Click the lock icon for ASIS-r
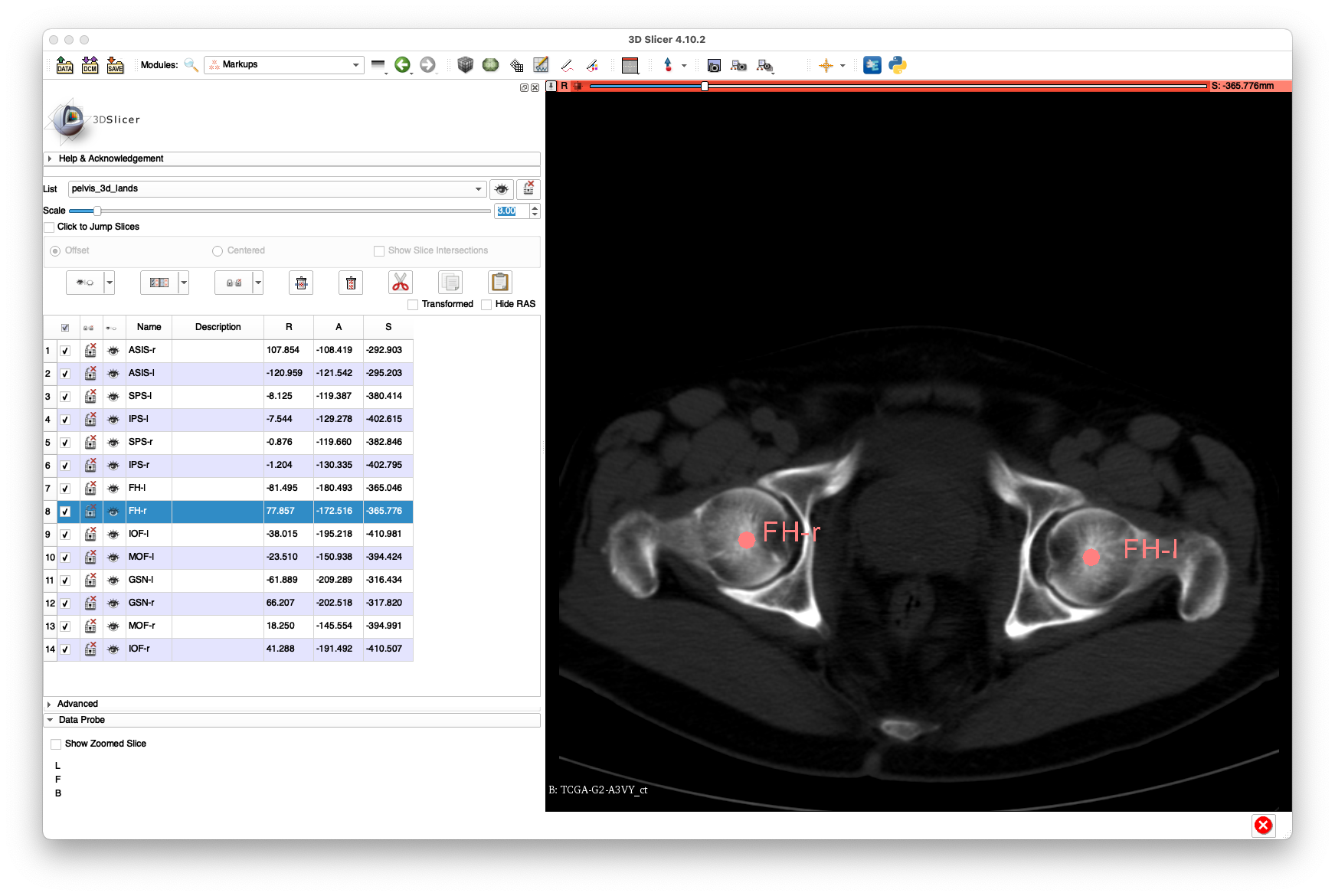1335x896 pixels. [x=90, y=350]
